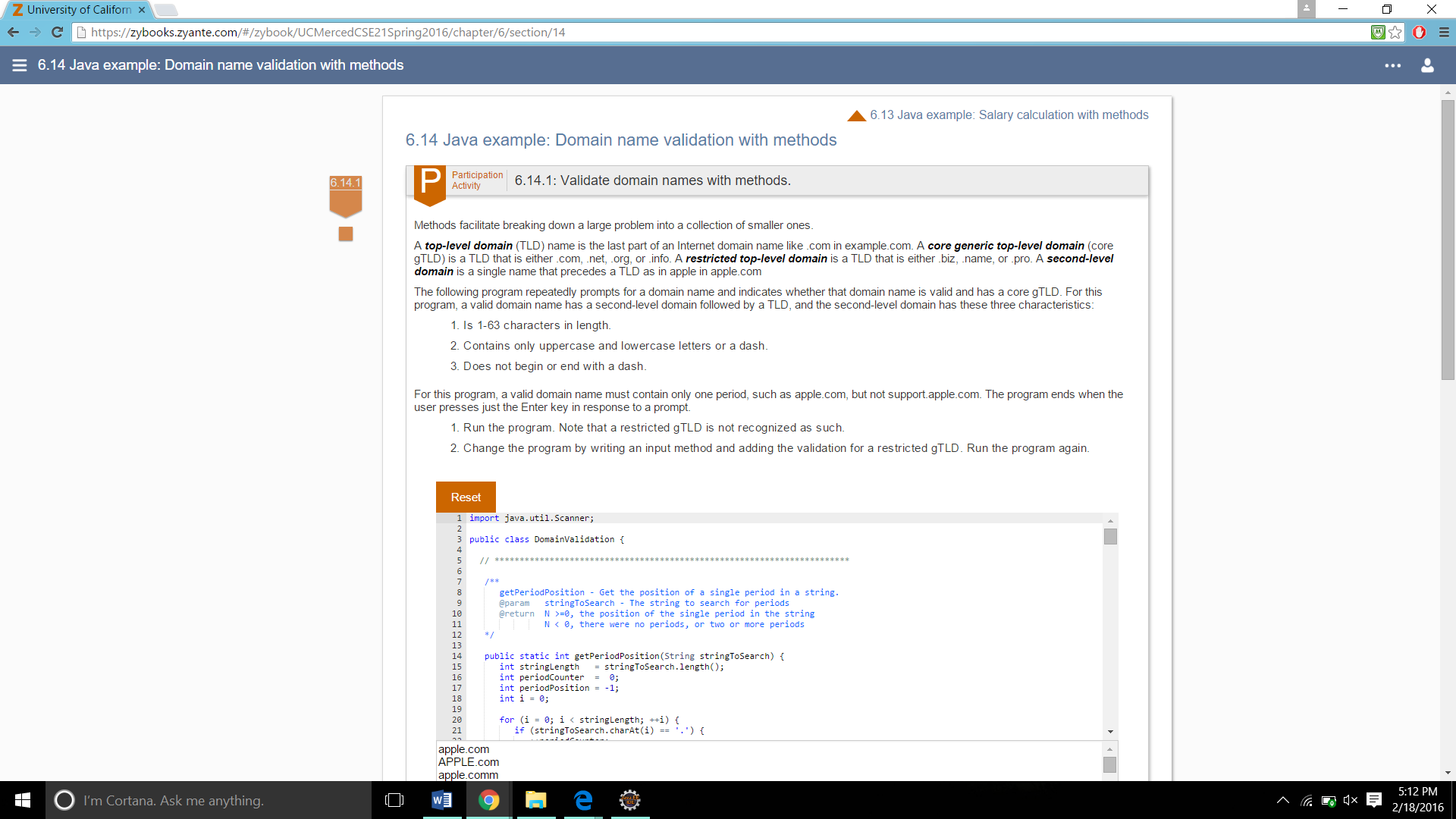Open Word from the Windows taskbar
Image resolution: width=1456 pixels, height=819 pixels.
click(x=441, y=800)
